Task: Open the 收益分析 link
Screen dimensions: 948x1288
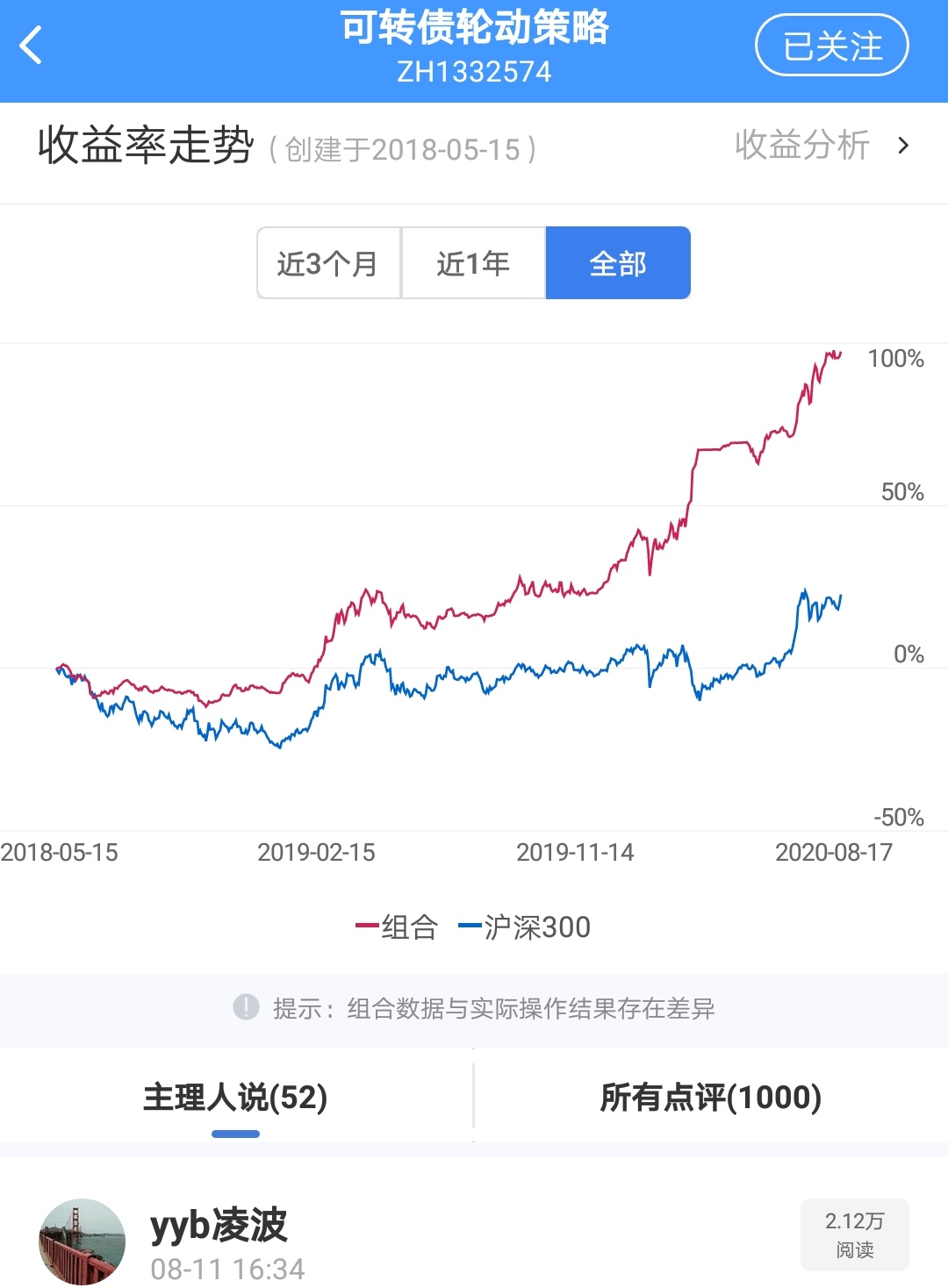Action: click(x=801, y=146)
